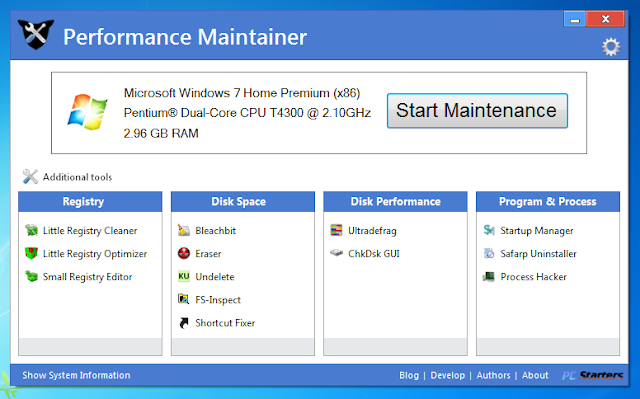Click the green KU Undelete icon
The width and height of the screenshot is (640, 399).
tap(184, 276)
